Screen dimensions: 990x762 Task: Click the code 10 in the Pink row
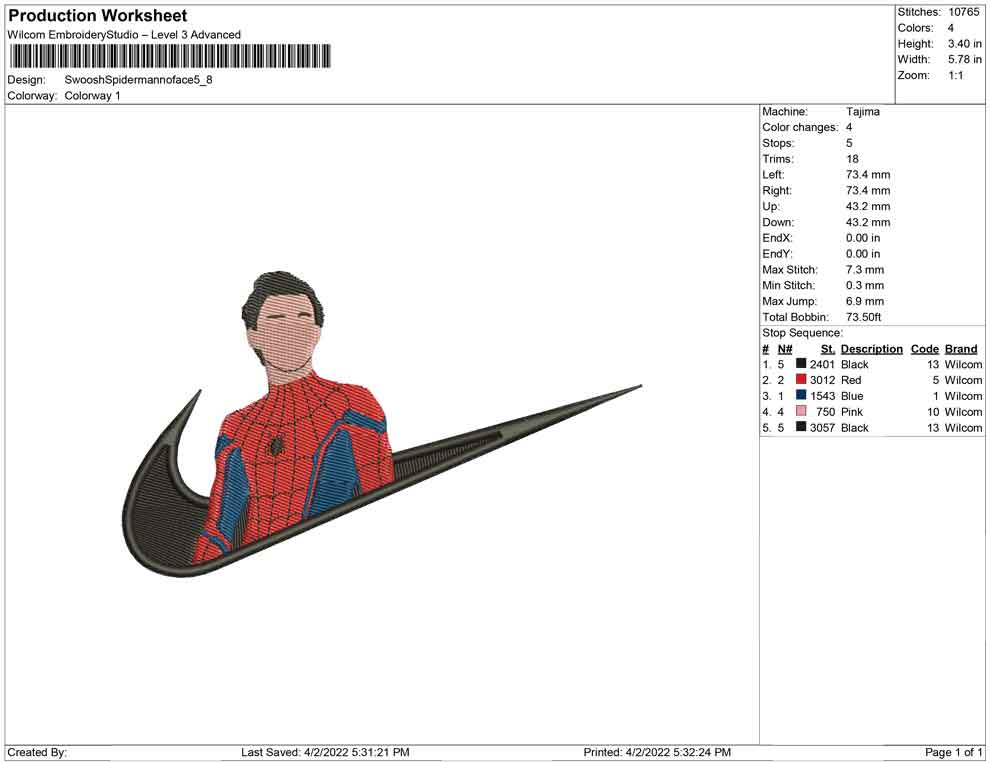click(933, 412)
